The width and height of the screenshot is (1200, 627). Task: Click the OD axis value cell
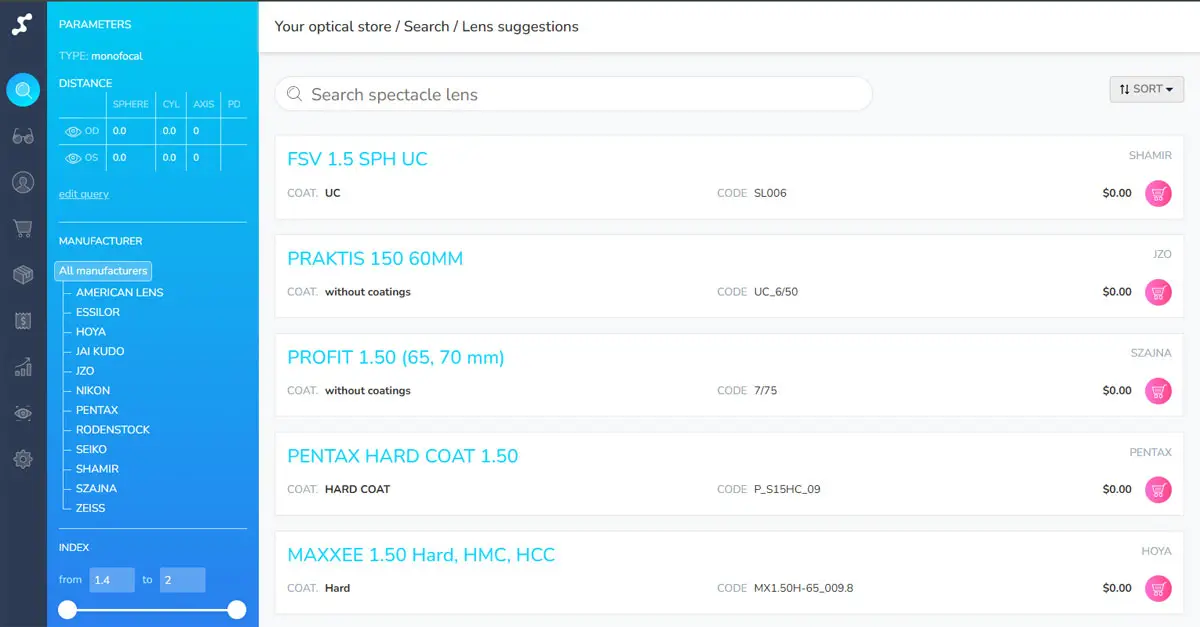(x=203, y=131)
